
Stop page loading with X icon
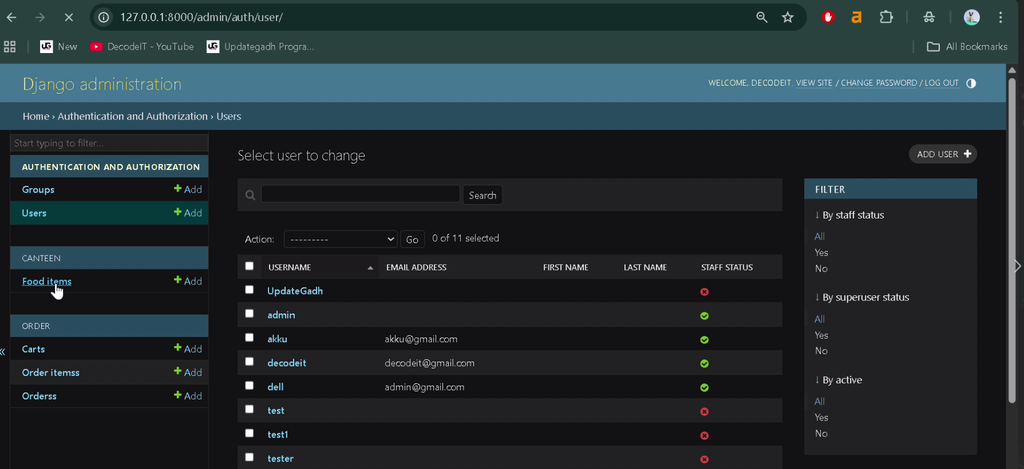coord(69,18)
